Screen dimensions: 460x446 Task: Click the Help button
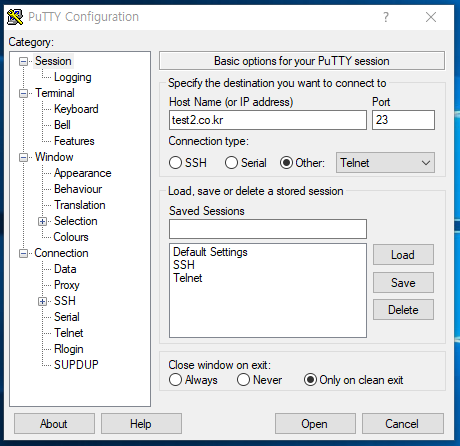pos(141,424)
